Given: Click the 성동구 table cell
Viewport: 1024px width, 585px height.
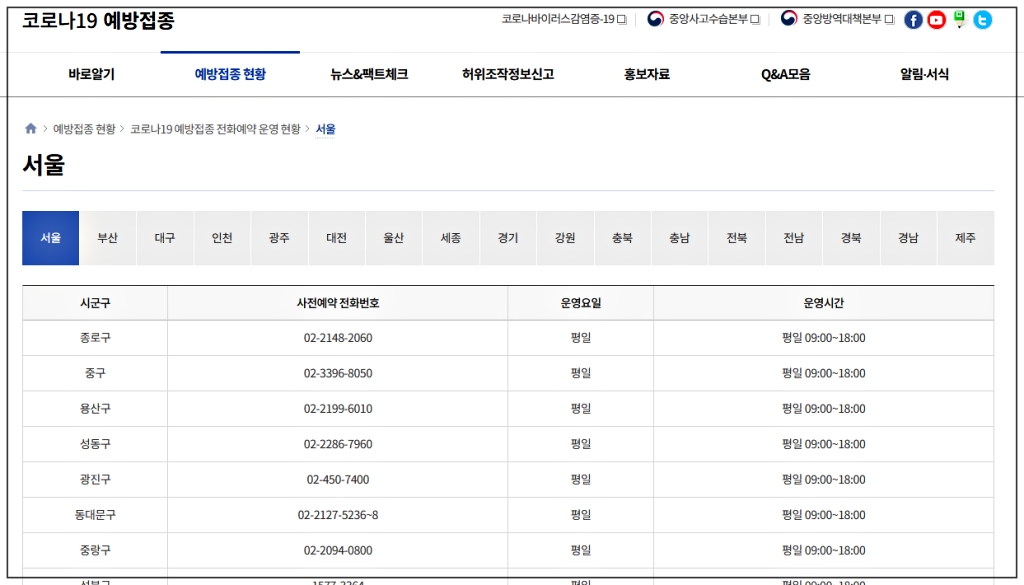Looking at the screenshot, I should coord(95,444).
